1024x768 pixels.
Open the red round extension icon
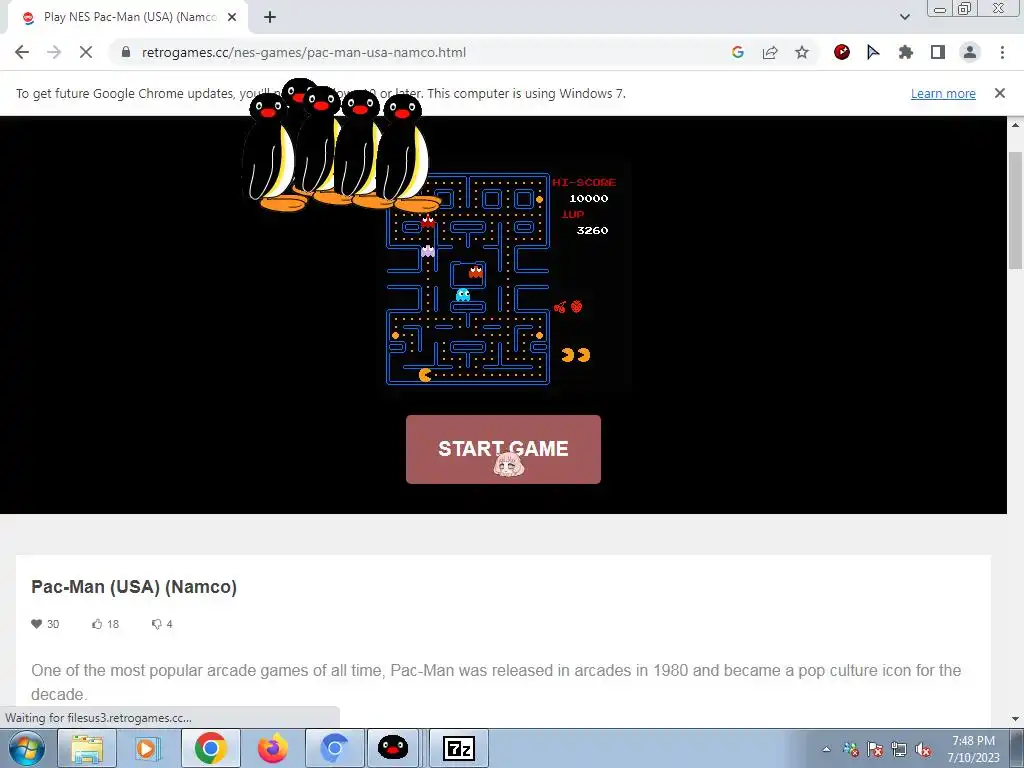coord(842,52)
